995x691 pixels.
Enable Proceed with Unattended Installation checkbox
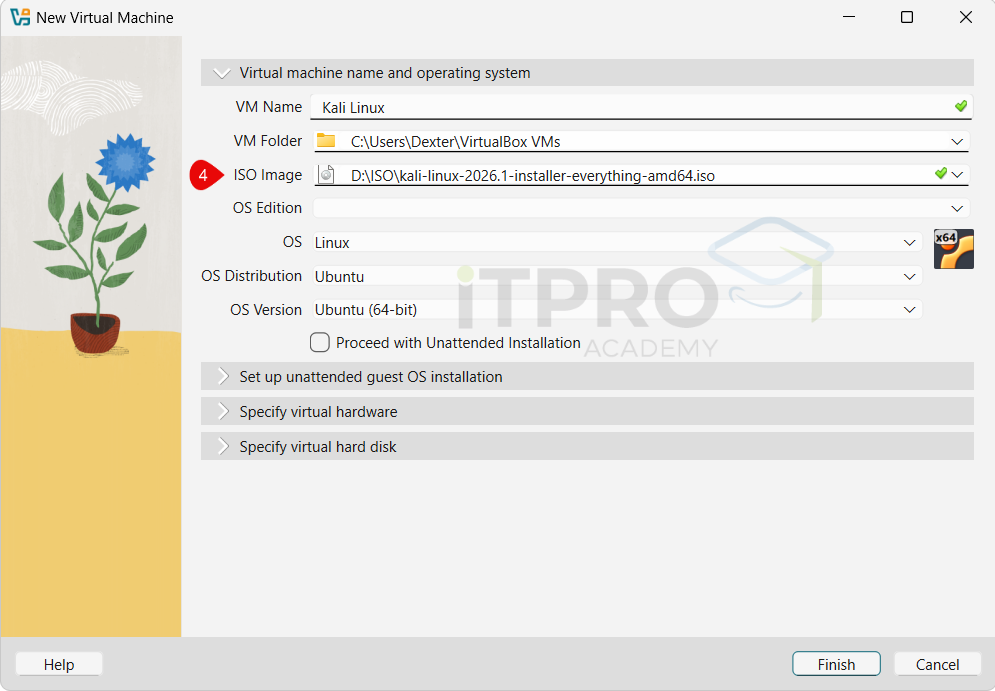320,343
